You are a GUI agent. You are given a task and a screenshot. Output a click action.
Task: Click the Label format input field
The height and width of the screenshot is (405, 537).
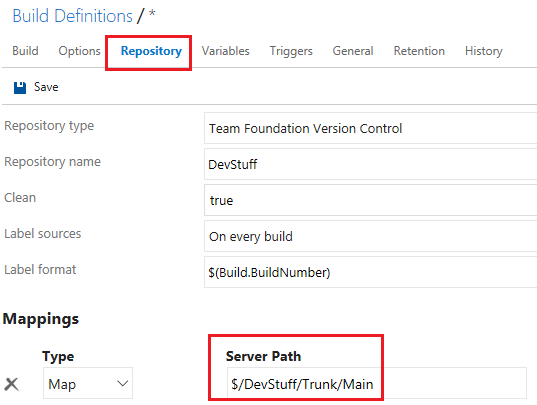coord(371,272)
